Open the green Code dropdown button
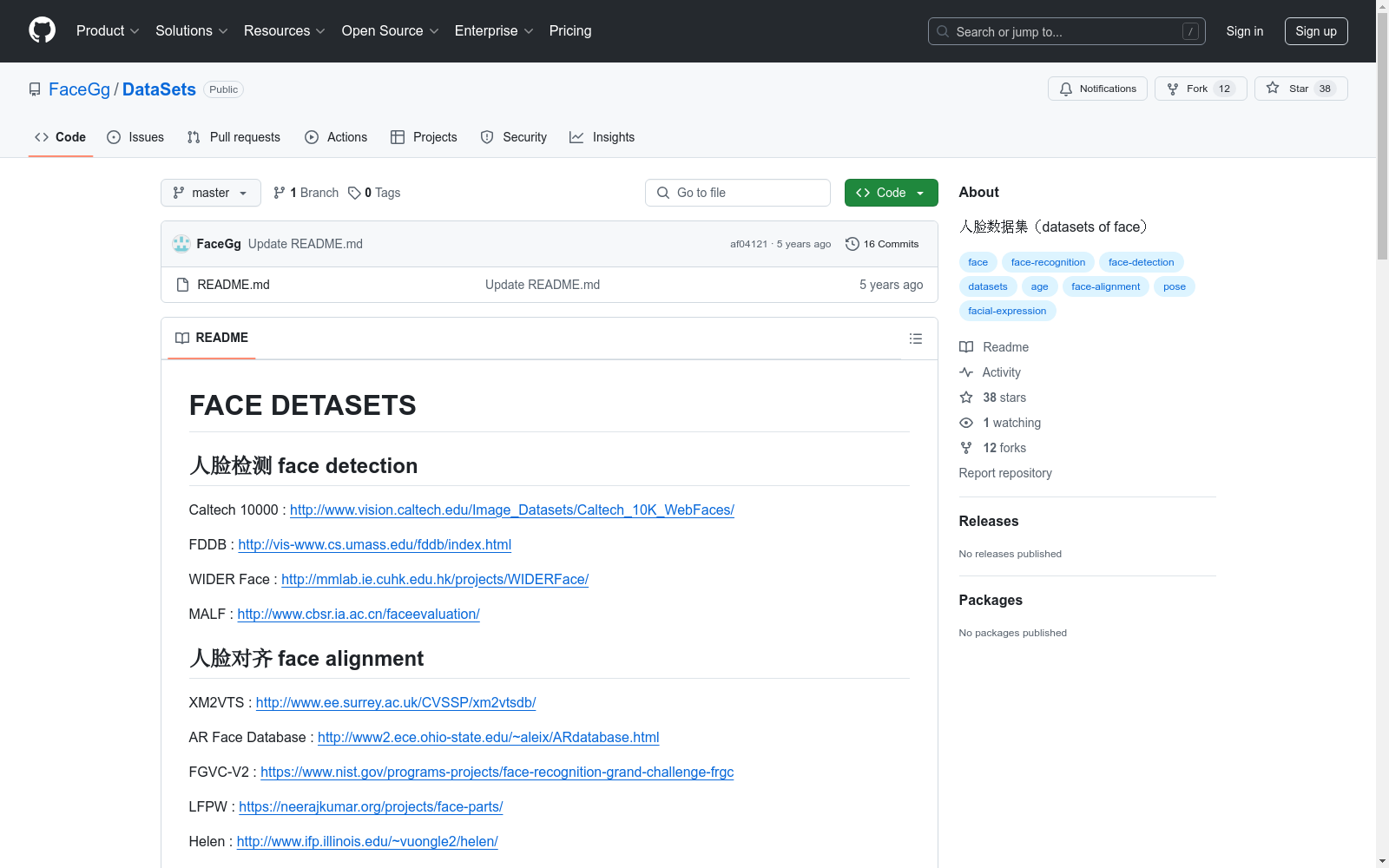Image resolution: width=1389 pixels, height=868 pixels. pyautogui.click(x=891, y=193)
